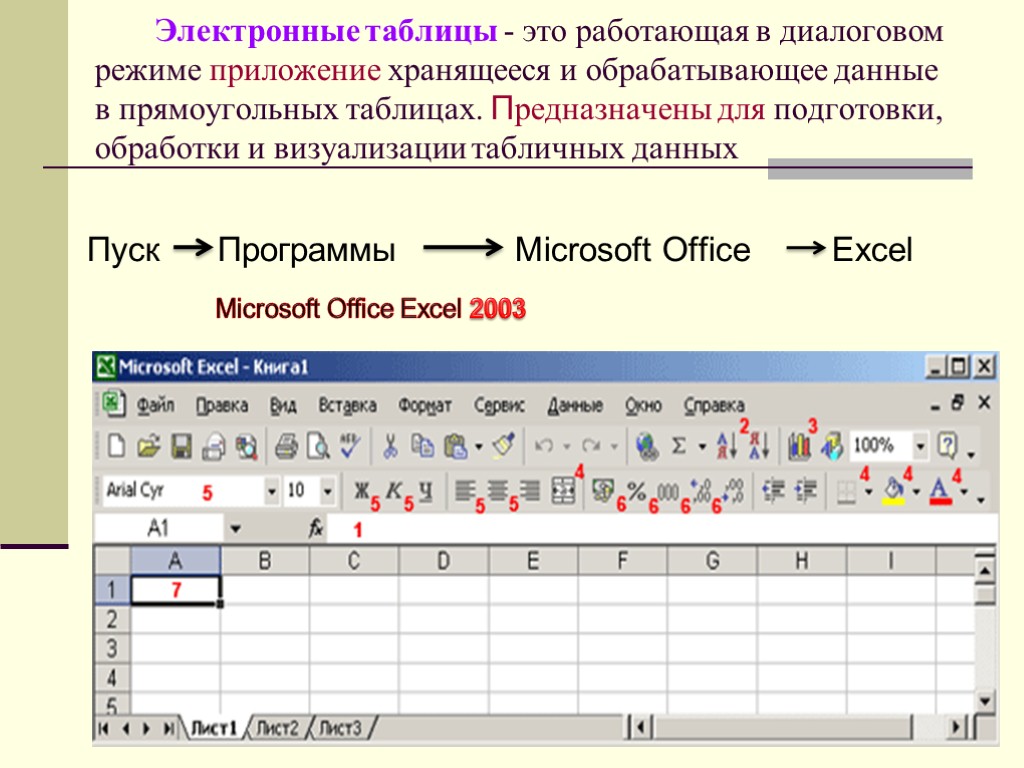Sort ascending with А-Я button
This screenshot has height=768, width=1024.
(727, 447)
